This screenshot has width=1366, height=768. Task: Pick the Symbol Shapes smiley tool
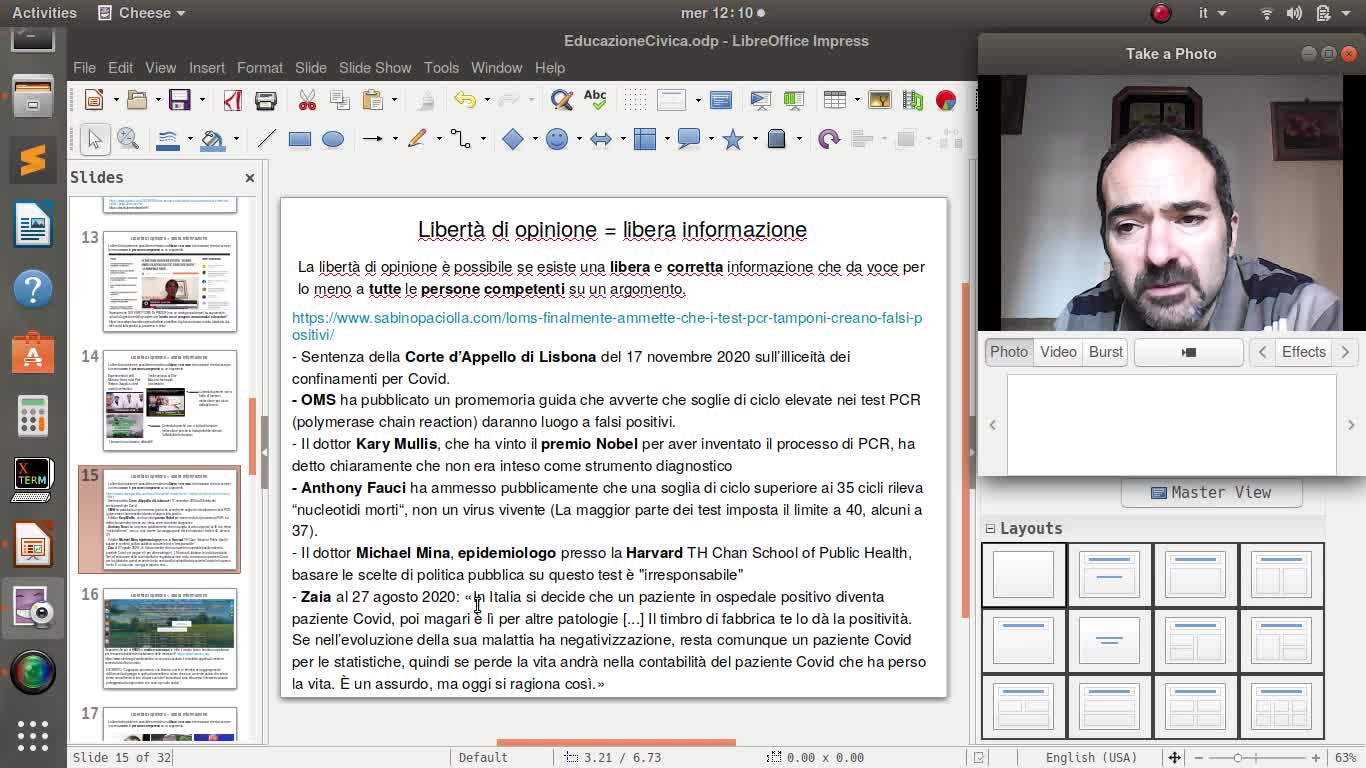(x=557, y=139)
